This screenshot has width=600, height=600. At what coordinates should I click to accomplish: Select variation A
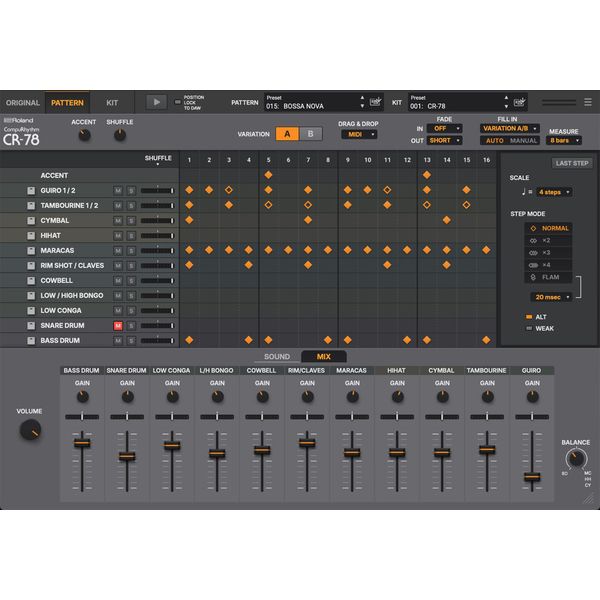(x=287, y=134)
